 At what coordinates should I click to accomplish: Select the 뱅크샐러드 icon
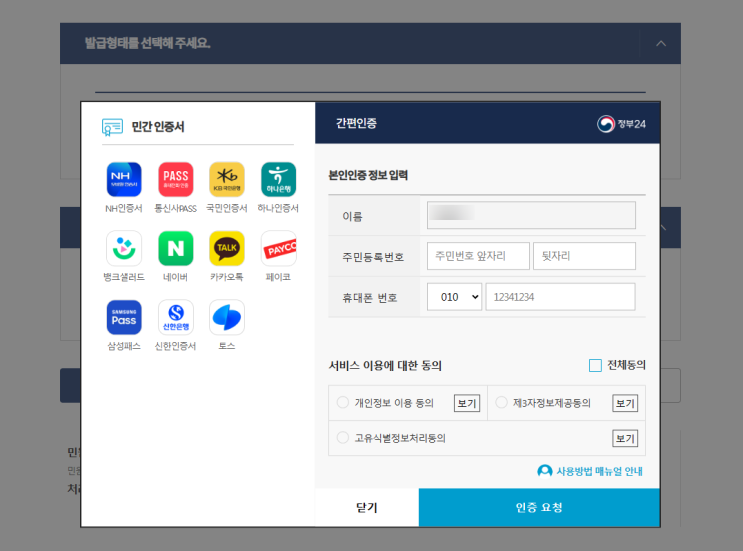click(124, 248)
